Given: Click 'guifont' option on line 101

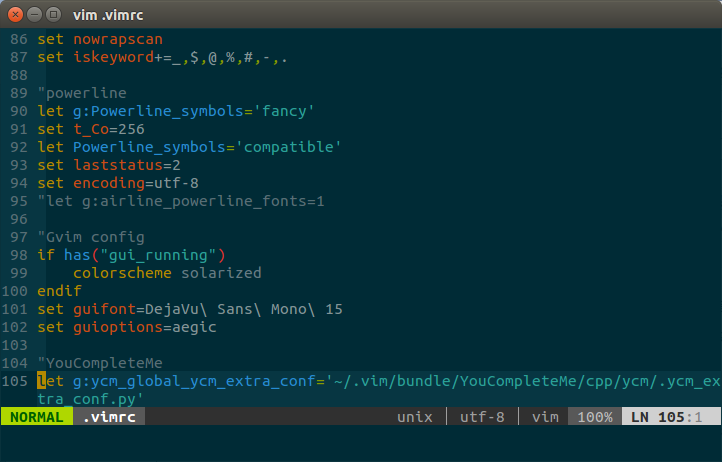Looking at the screenshot, I should (x=105, y=309).
